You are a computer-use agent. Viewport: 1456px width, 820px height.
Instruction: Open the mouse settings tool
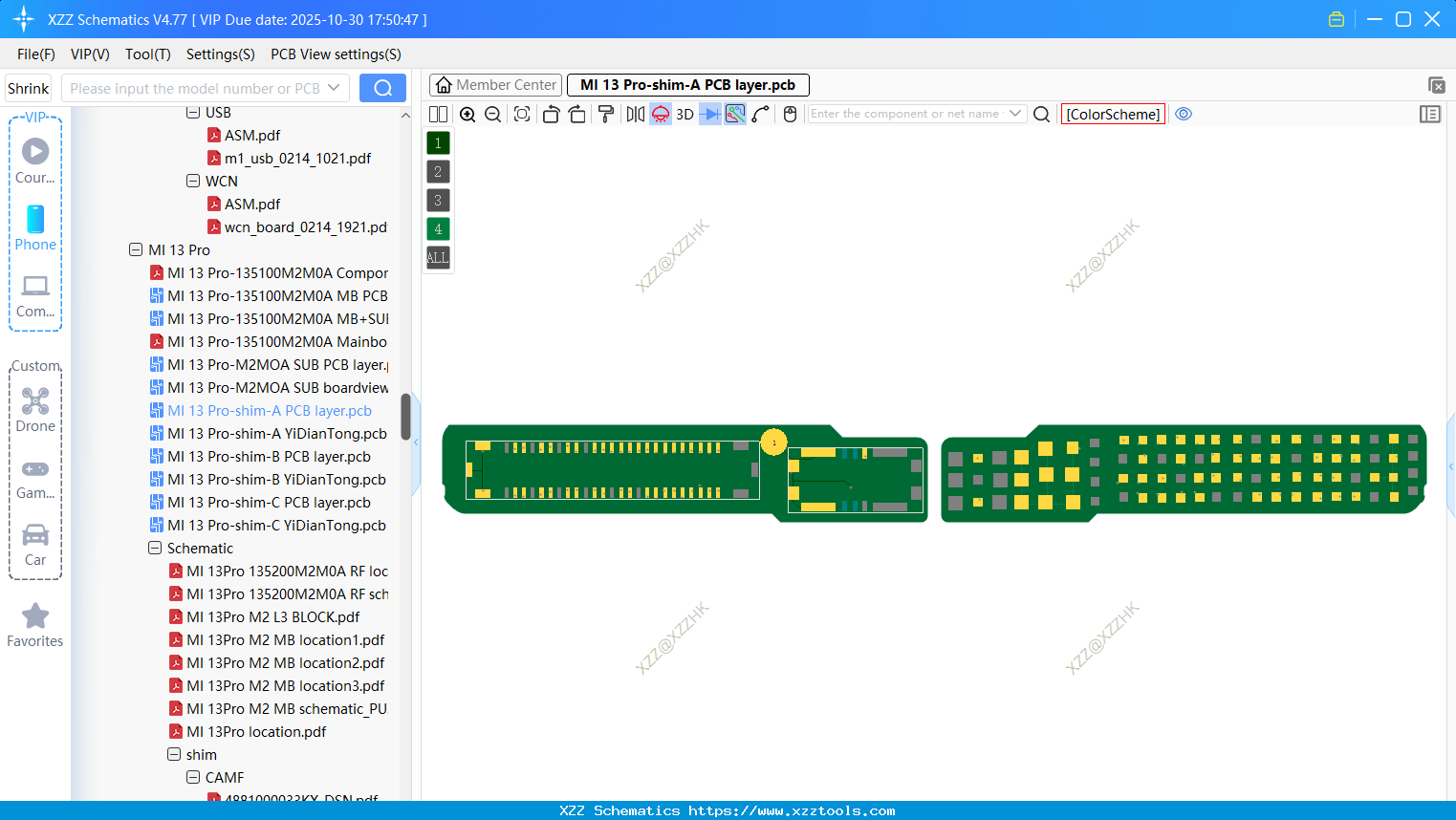click(790, 114)
